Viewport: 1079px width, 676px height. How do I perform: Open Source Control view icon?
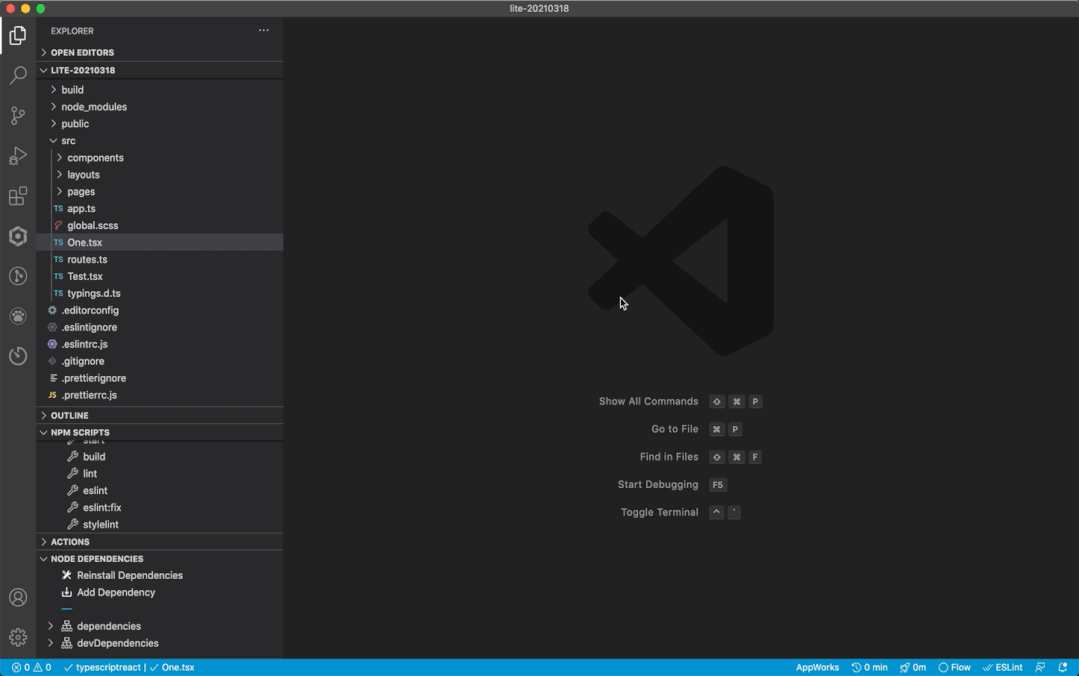pos(18,115)
